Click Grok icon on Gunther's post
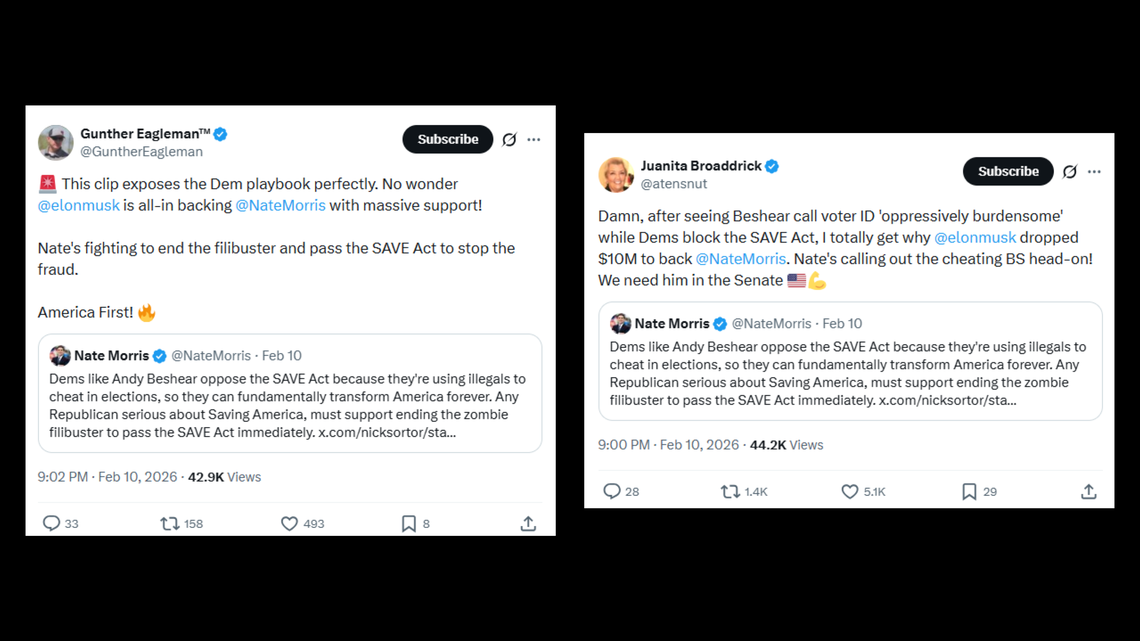The image size is (1140, 641). [509, 140]
